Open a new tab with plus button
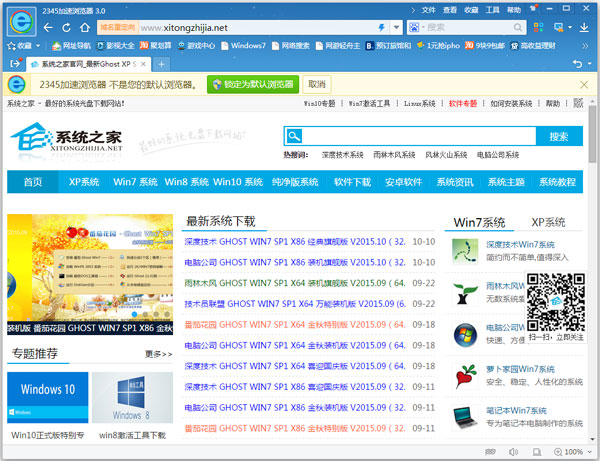Image resolution: width=600 pixels, height=461 pixels. coord(161,64)
